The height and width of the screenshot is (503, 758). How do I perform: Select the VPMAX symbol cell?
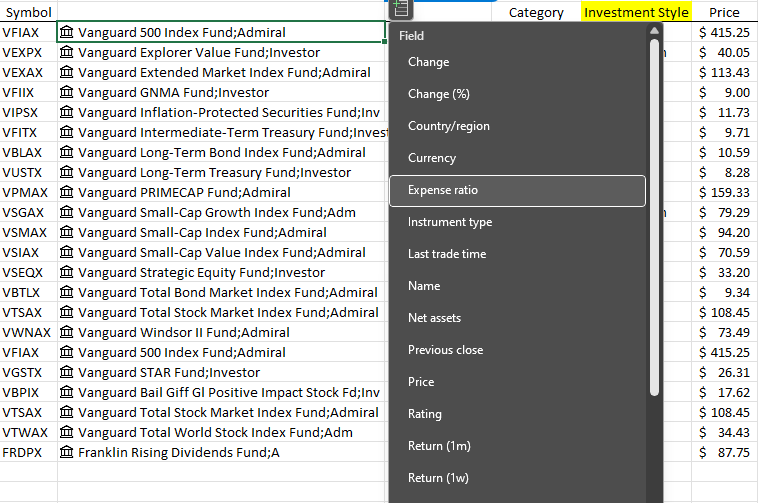tap(29, 192)
